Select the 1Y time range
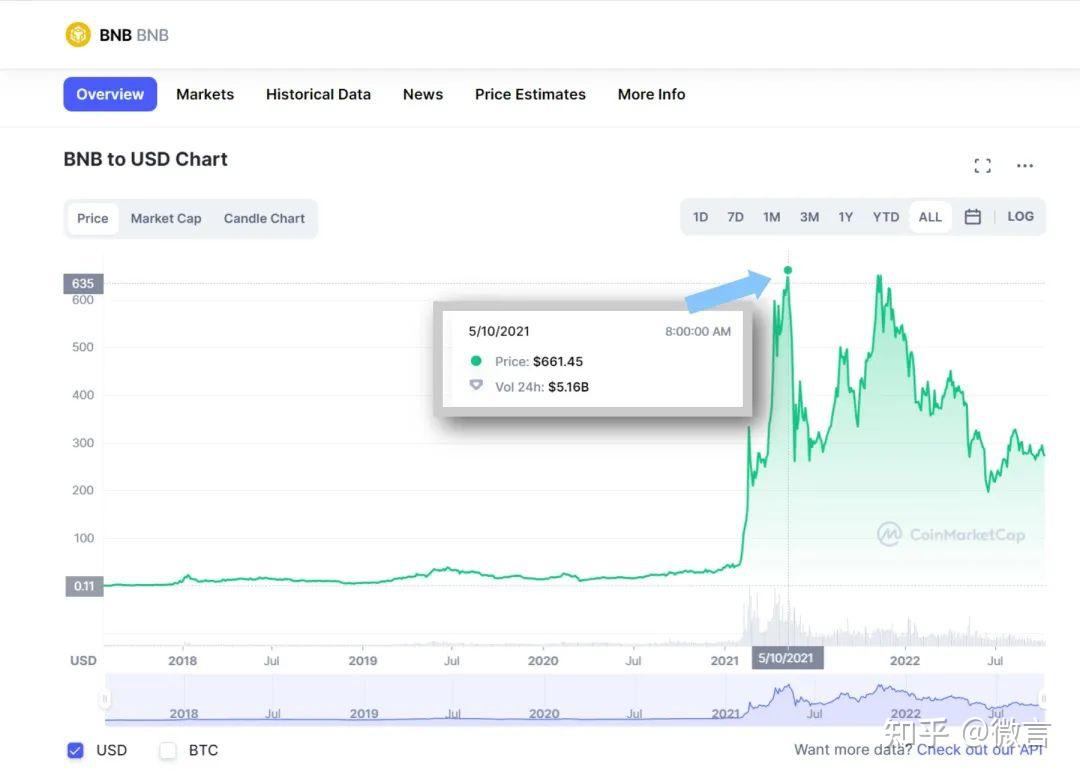 pyautogui.click(x=845, y=216)
